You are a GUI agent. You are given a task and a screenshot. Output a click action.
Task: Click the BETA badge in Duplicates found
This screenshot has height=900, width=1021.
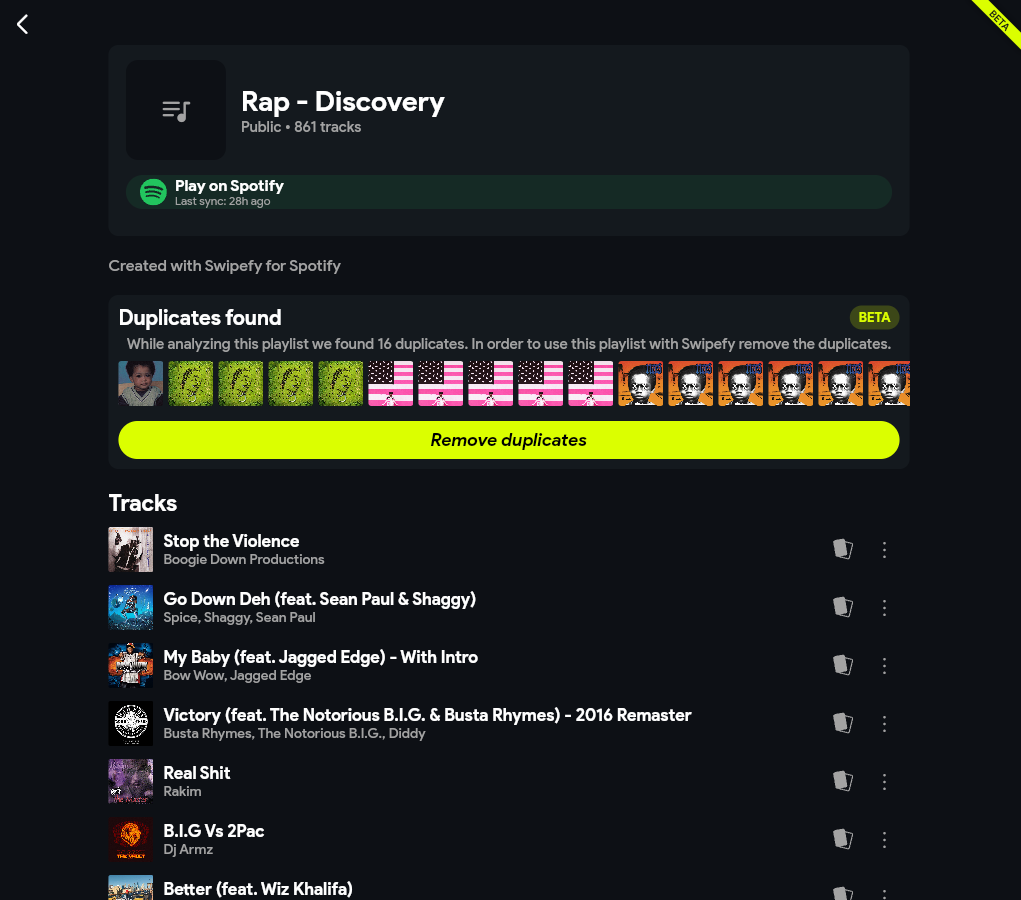point(874,317)
